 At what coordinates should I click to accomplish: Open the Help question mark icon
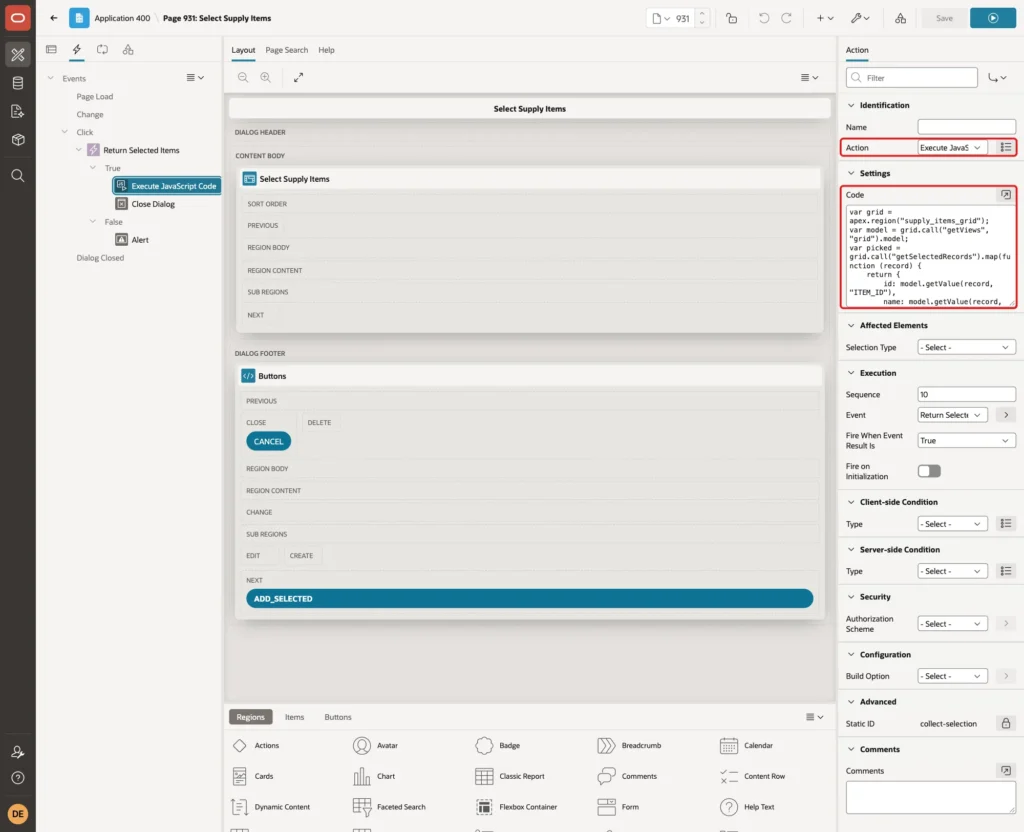18,778
